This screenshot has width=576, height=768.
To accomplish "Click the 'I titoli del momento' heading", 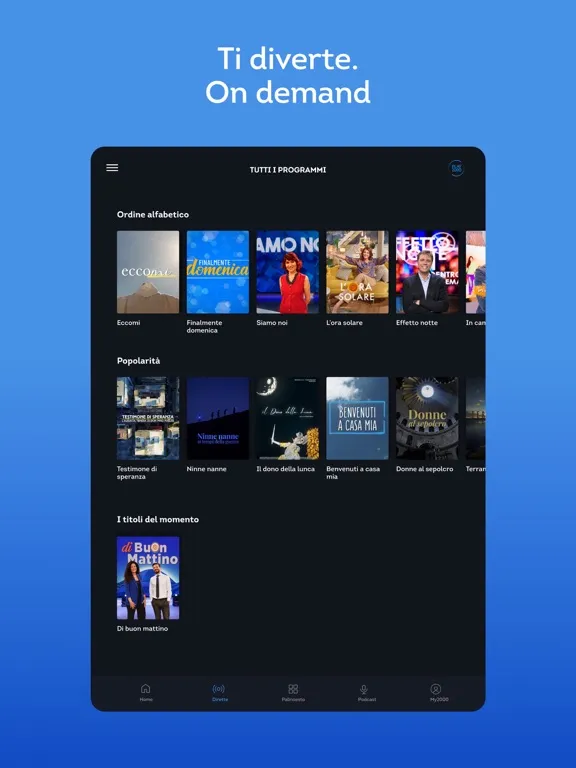I will [158, 520].
